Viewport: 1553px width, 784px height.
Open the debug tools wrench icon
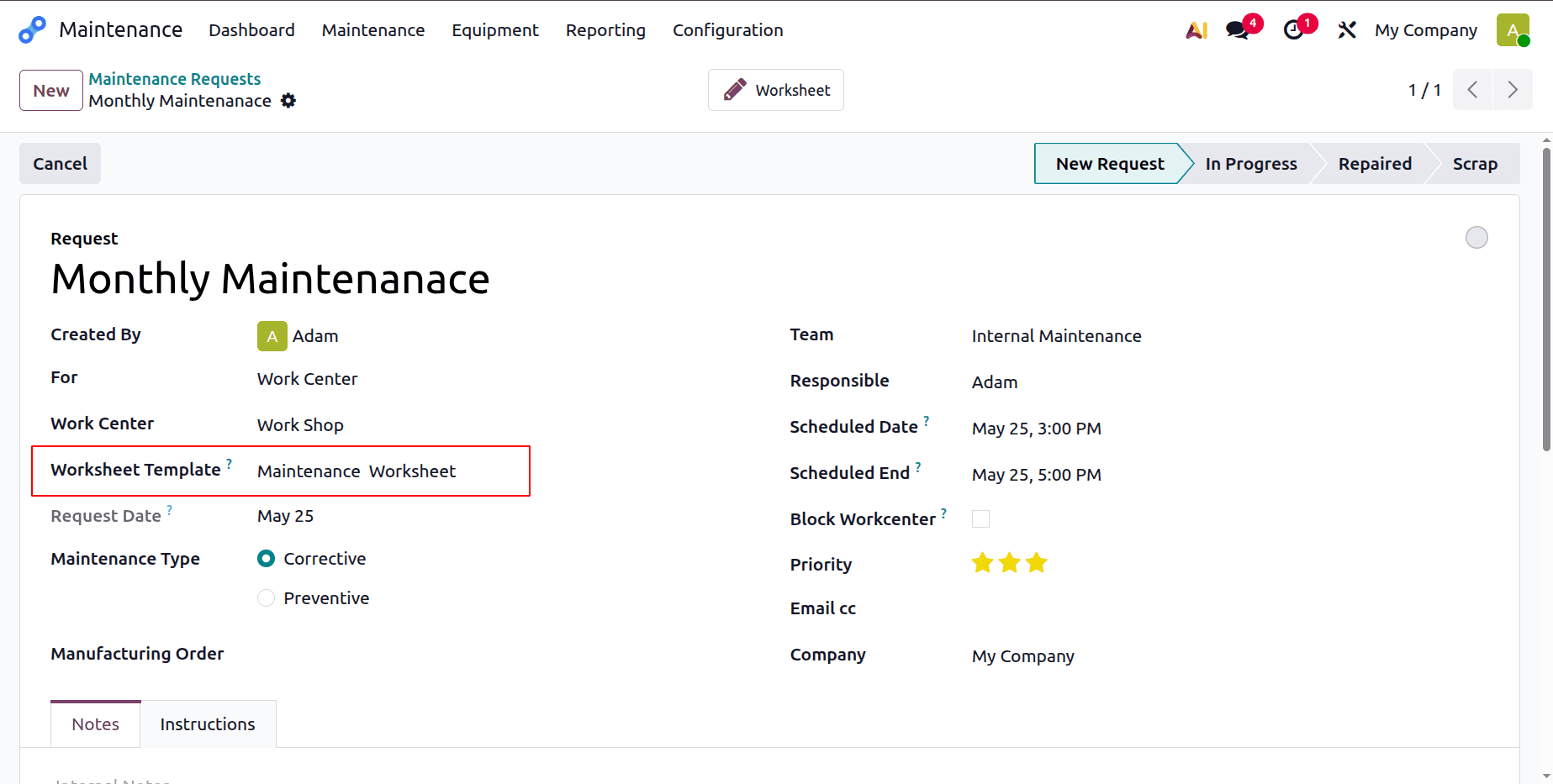pyautogui.click(x=1347, y=30)
